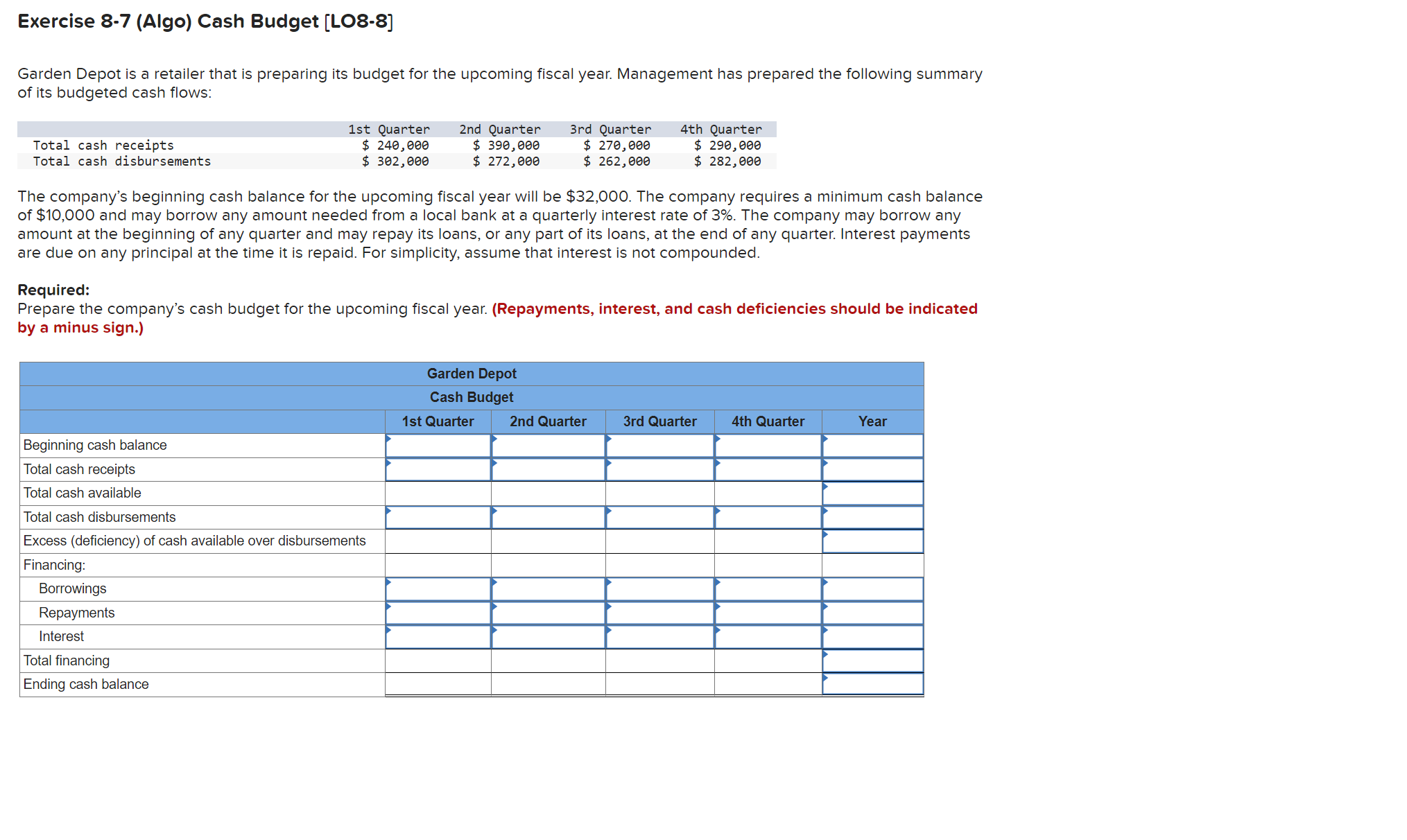Click the 3rd Quarter Total cash disbursements cell
Image resolution: width=1407 pixels, height=840 pixels.
[659, 518]
